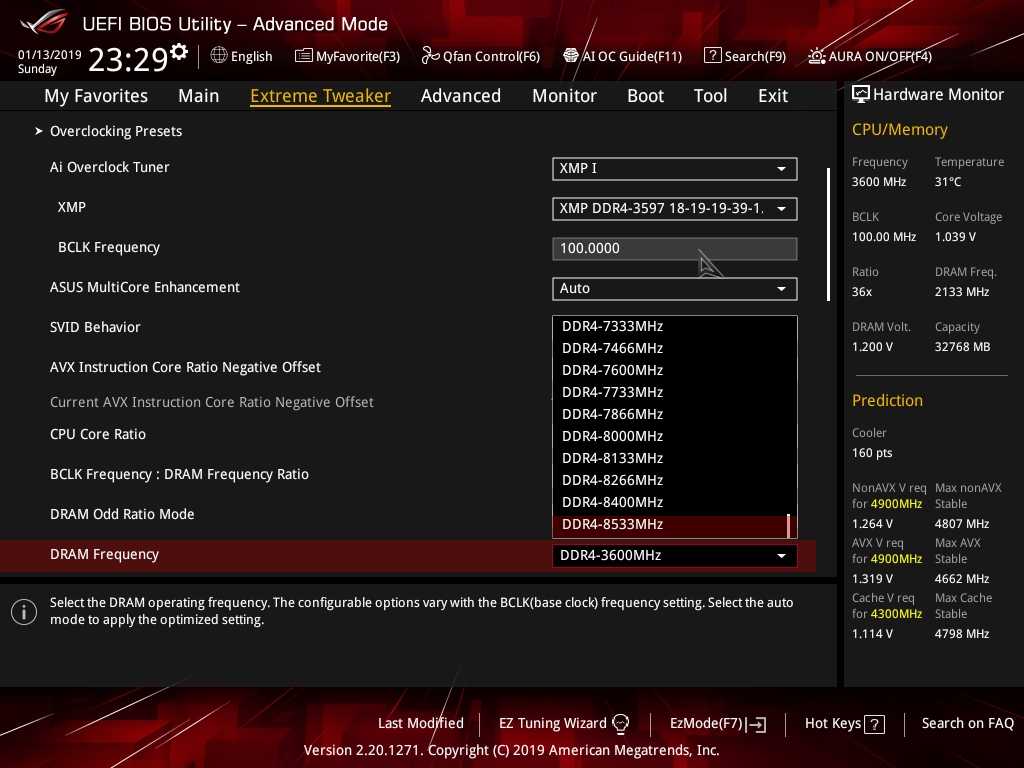The height and width of the screenshot is (768, 1024).
Task: Open the XMP profile dropdown
Action: (674, 208)
